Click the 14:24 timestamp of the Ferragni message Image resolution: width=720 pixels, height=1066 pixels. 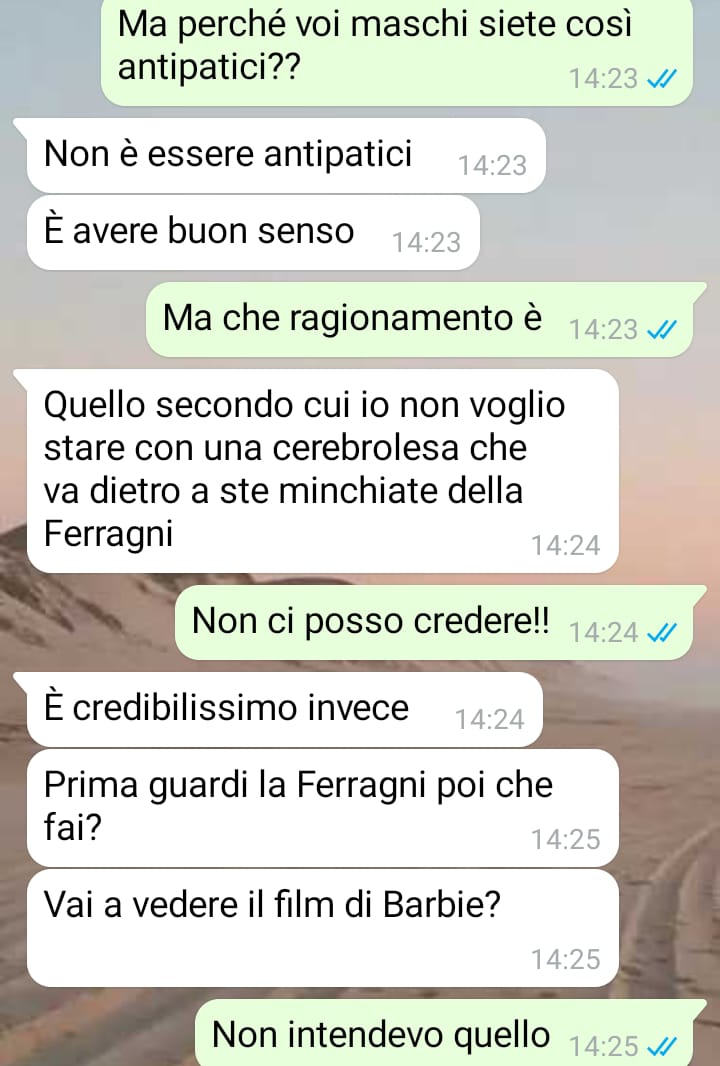(x=566, y=546)
